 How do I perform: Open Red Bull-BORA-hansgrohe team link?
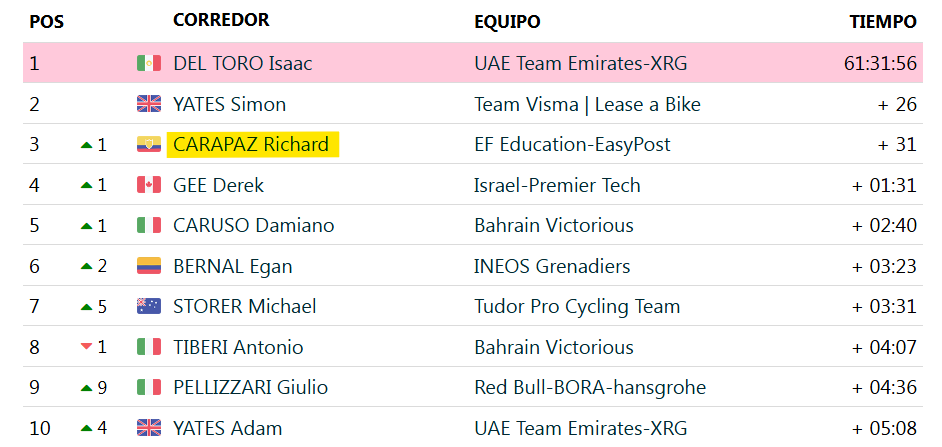point(590,388)
